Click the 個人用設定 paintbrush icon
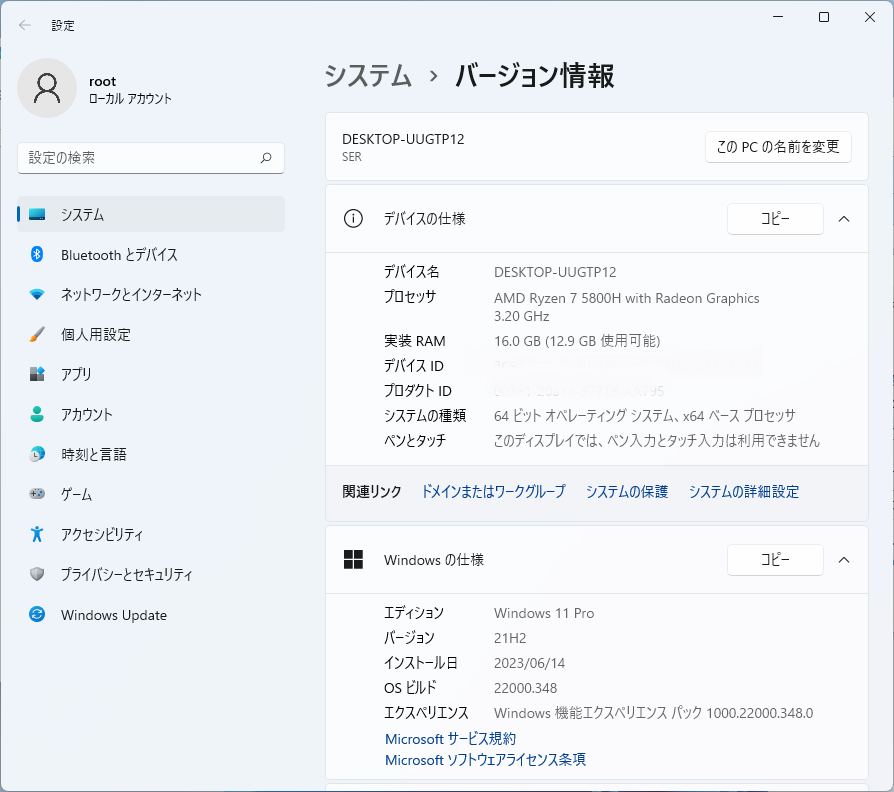The height and width of the screenshot is (792, 894). click(x=37, y=334)
